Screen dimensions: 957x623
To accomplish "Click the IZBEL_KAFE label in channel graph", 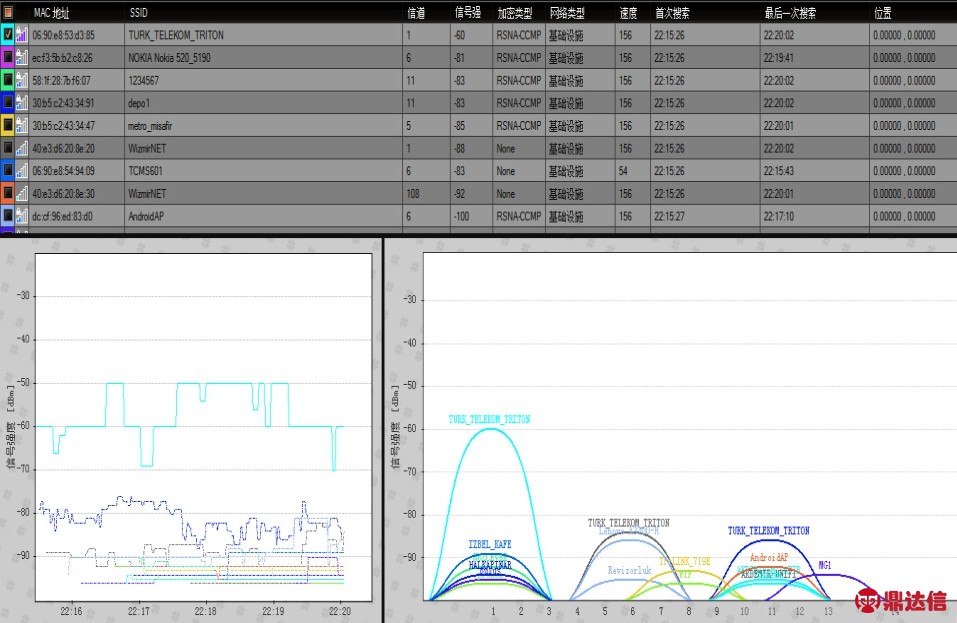I will (x=490, y=544).
